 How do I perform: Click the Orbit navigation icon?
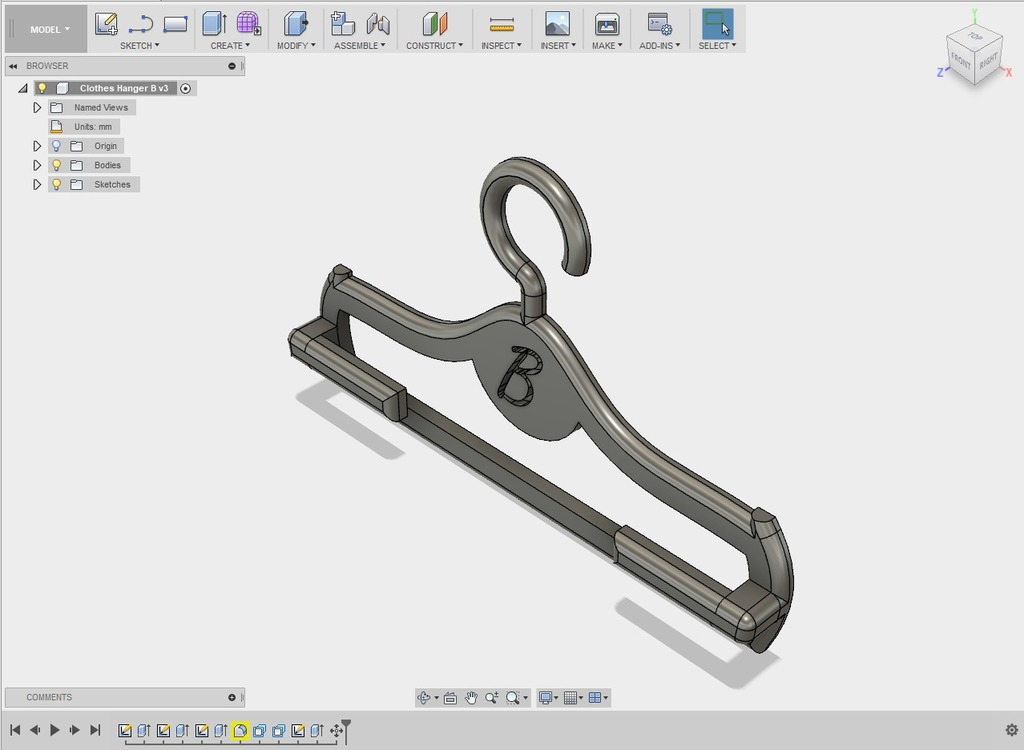click(423, 698)
